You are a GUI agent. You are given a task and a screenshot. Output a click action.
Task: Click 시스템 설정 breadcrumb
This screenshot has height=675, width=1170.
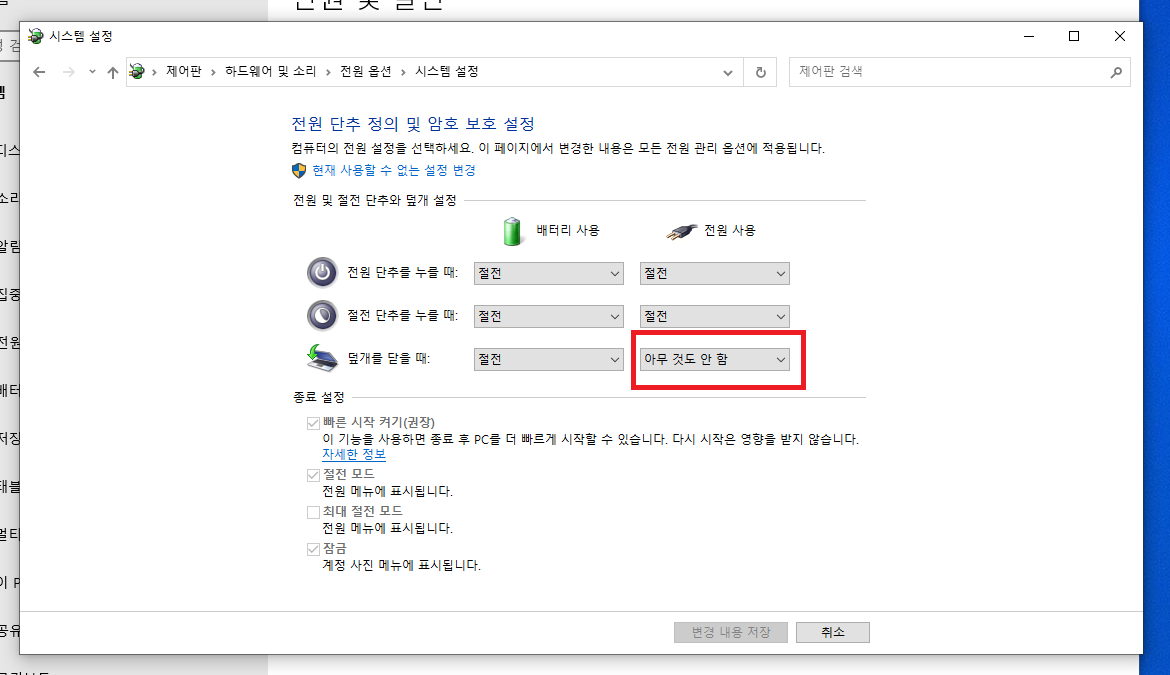click(446, 72)
